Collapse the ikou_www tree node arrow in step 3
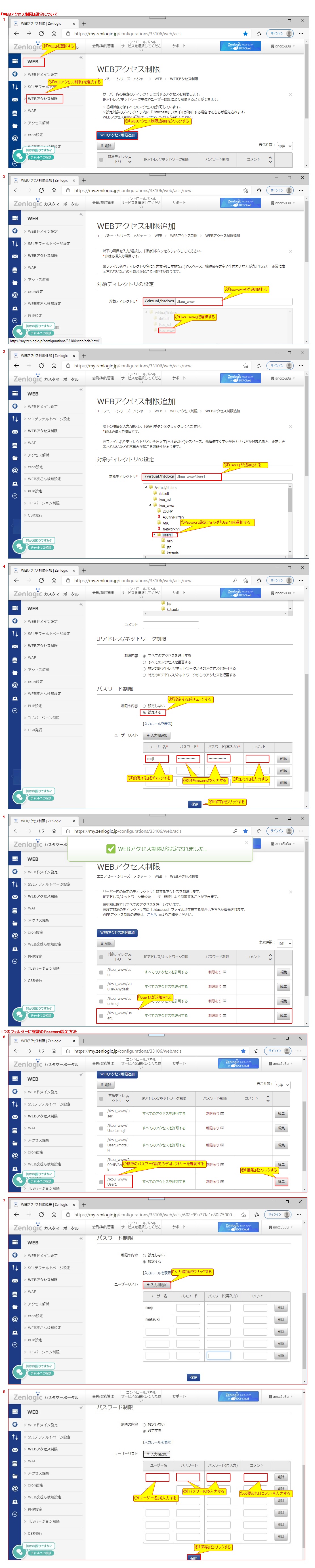 point(150,505)
